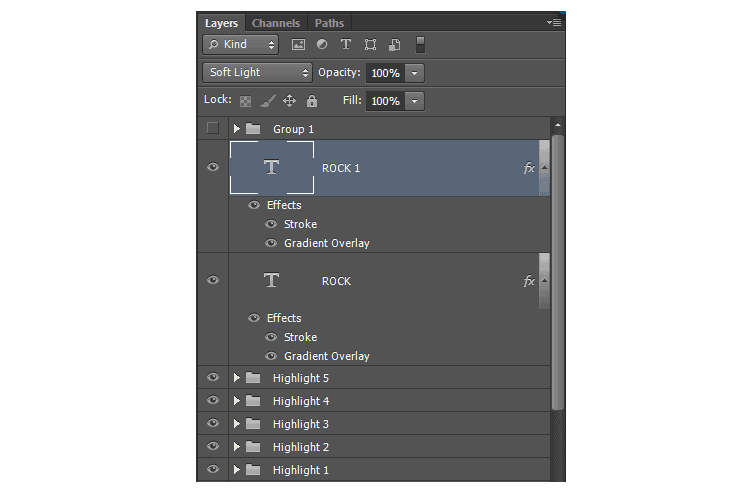Screen dimensions: 740x493
Task: Switch to the Channels tab
Action: click(x=276, y=23)
